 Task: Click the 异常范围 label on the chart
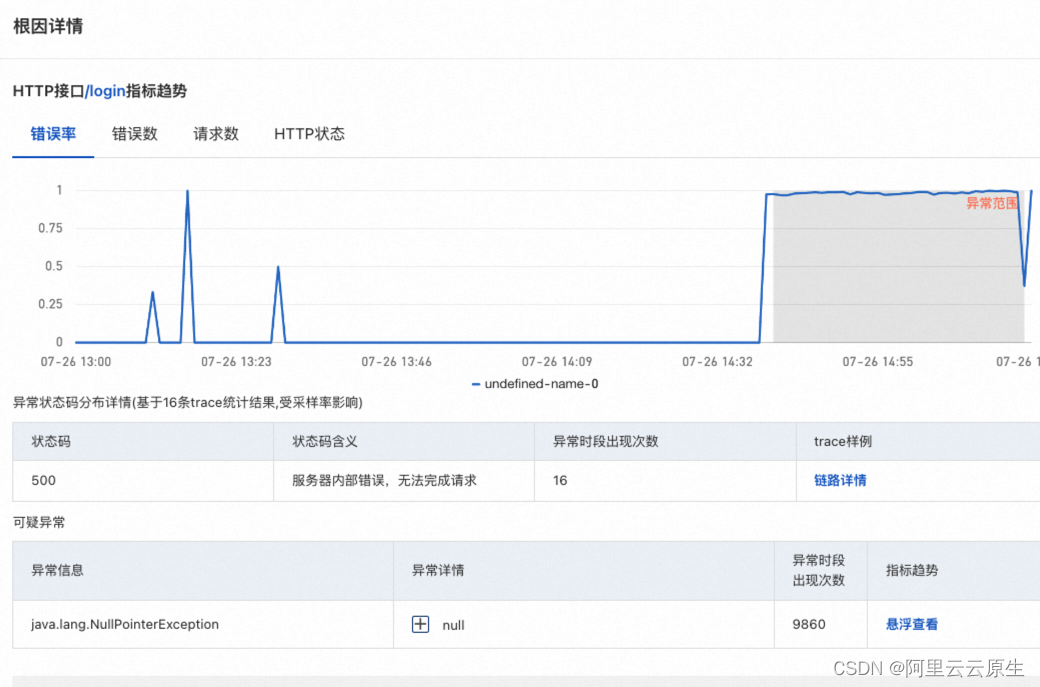pyautogui.click(x=994, y=203)
